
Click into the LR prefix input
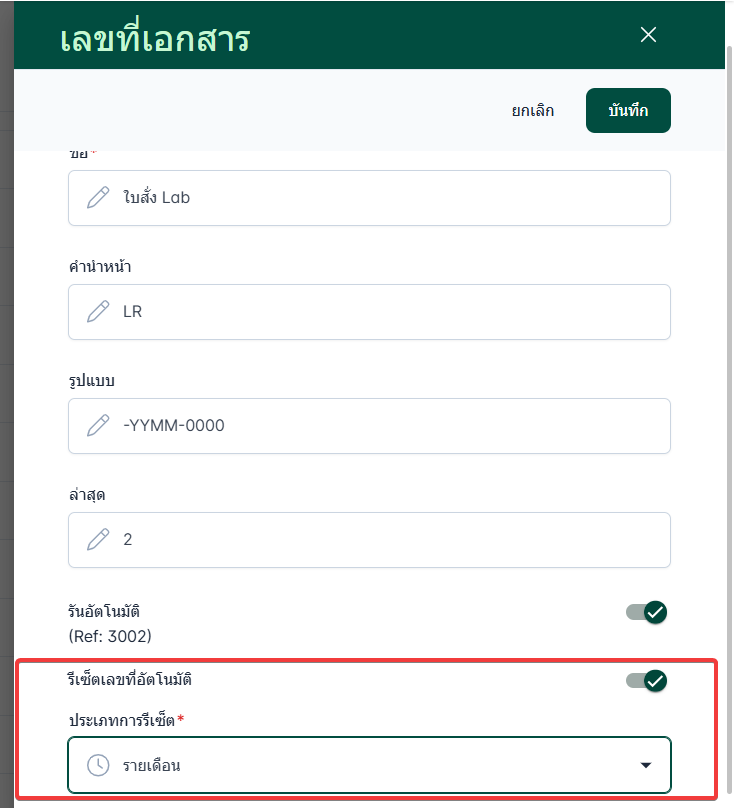[390, 312]
